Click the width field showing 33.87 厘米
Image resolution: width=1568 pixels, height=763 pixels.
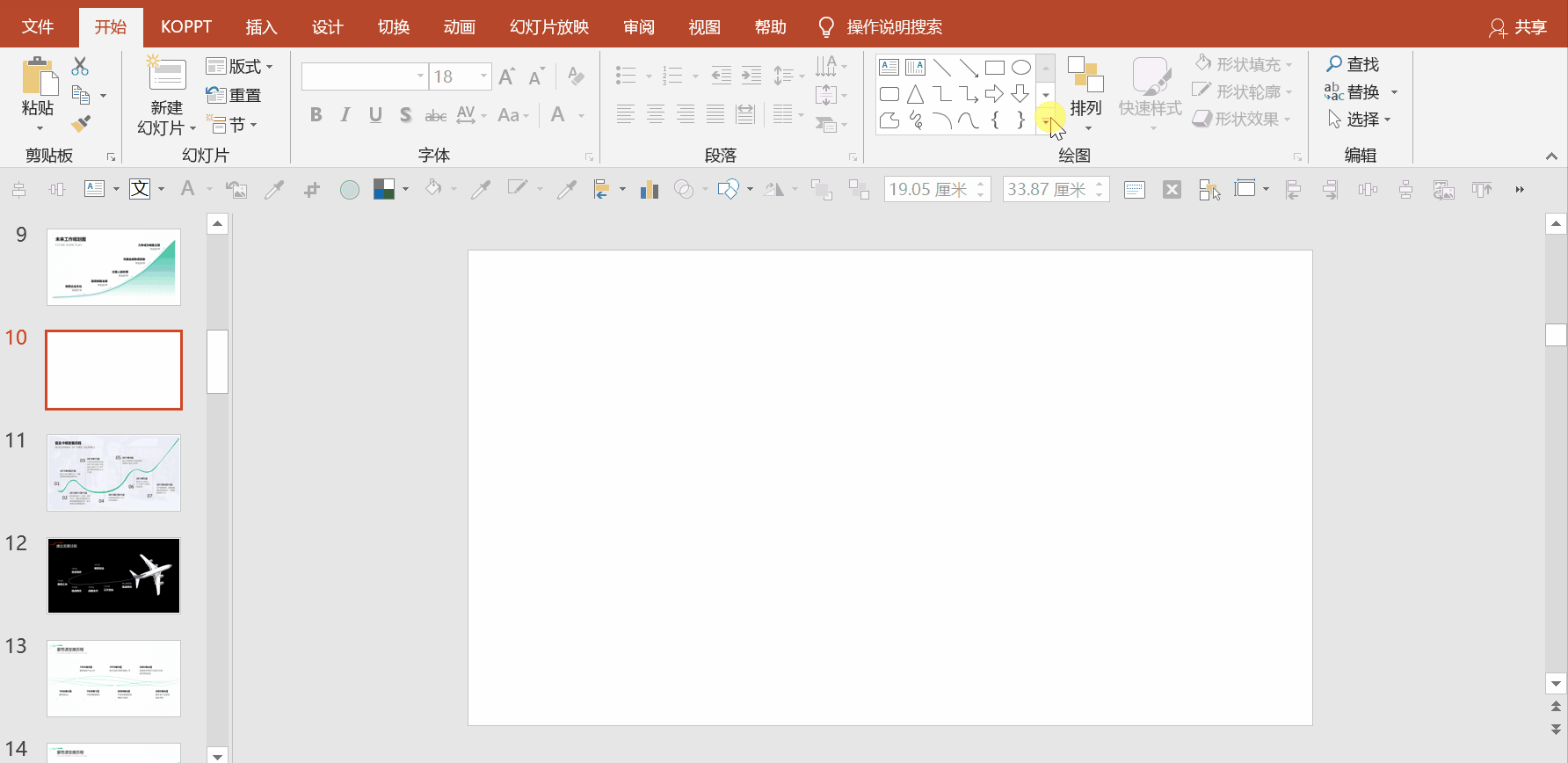pyautogui.click(x=1056, y=189)
